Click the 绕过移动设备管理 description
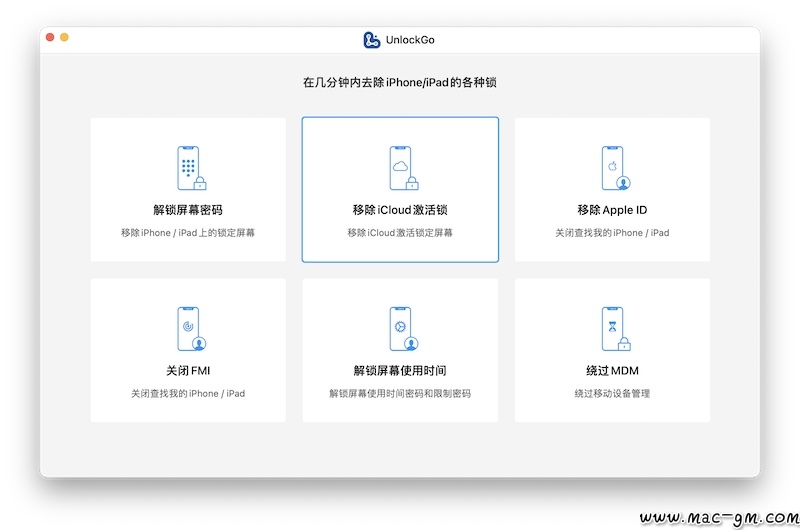The image size is (800, 530). 612,394
